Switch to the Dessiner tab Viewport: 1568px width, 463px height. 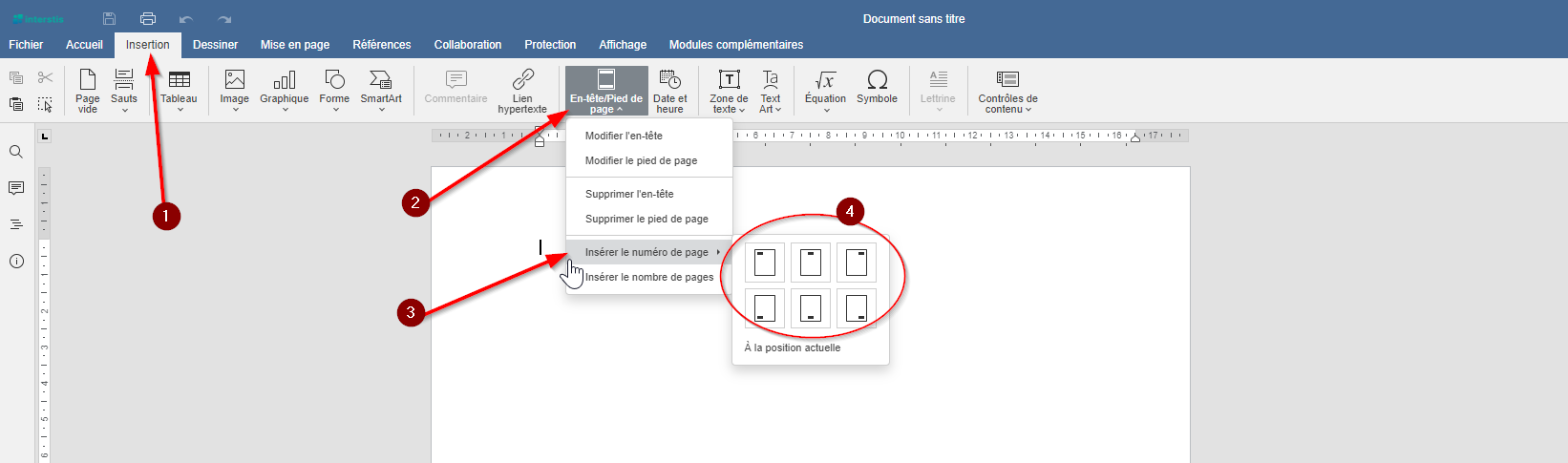tap(216, 45)
